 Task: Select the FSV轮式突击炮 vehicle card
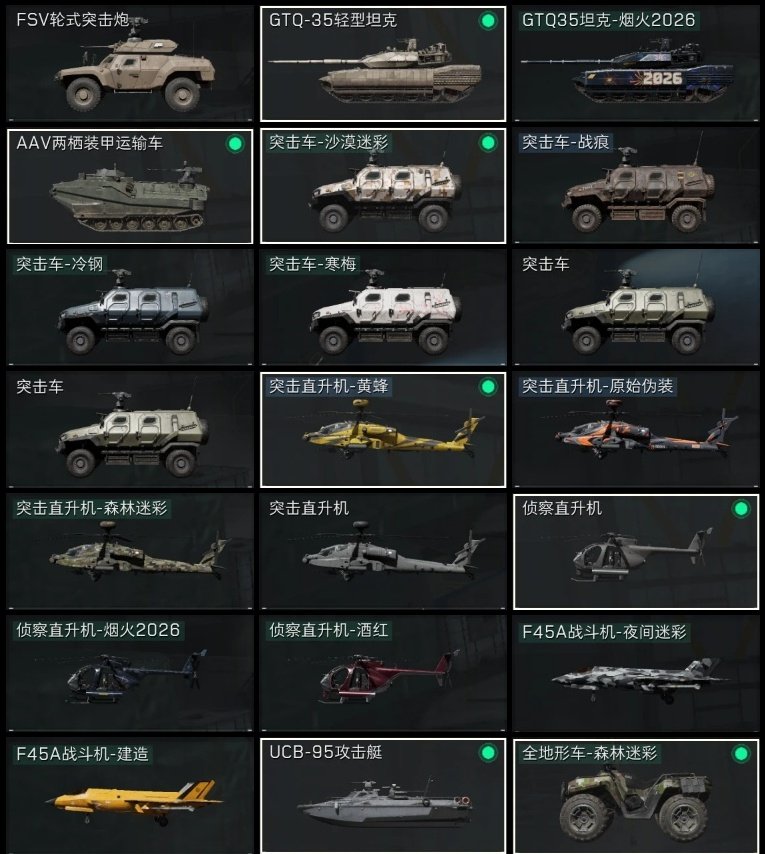click(130, 63)
